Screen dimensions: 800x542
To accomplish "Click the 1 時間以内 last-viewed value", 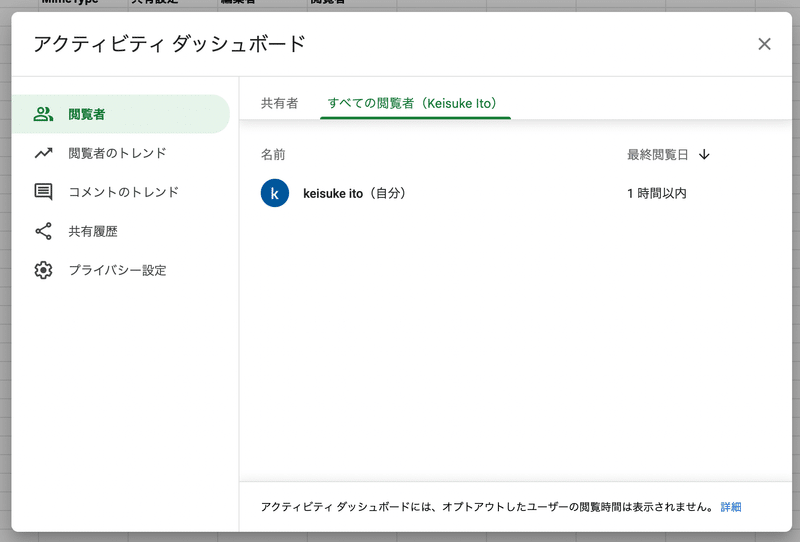I will (x=657, y=193).
